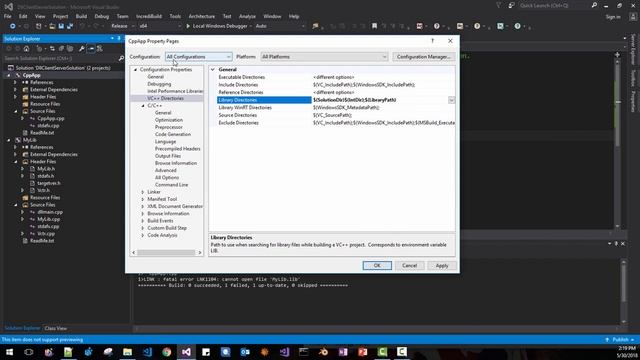
Task: Collapse the CppApp project in Solution Explorer
Action: (x=9, y=76)
